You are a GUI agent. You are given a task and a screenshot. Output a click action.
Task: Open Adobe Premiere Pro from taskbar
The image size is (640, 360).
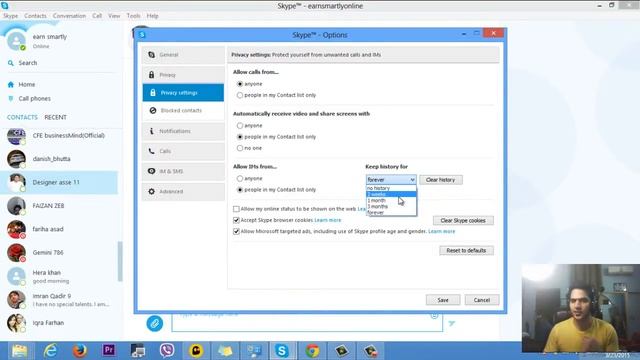click(109, 351)
